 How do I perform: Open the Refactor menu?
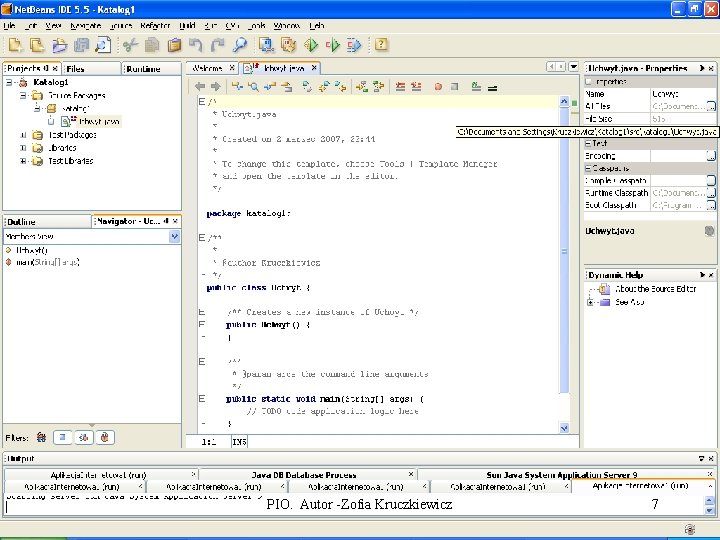click(153, 24)
